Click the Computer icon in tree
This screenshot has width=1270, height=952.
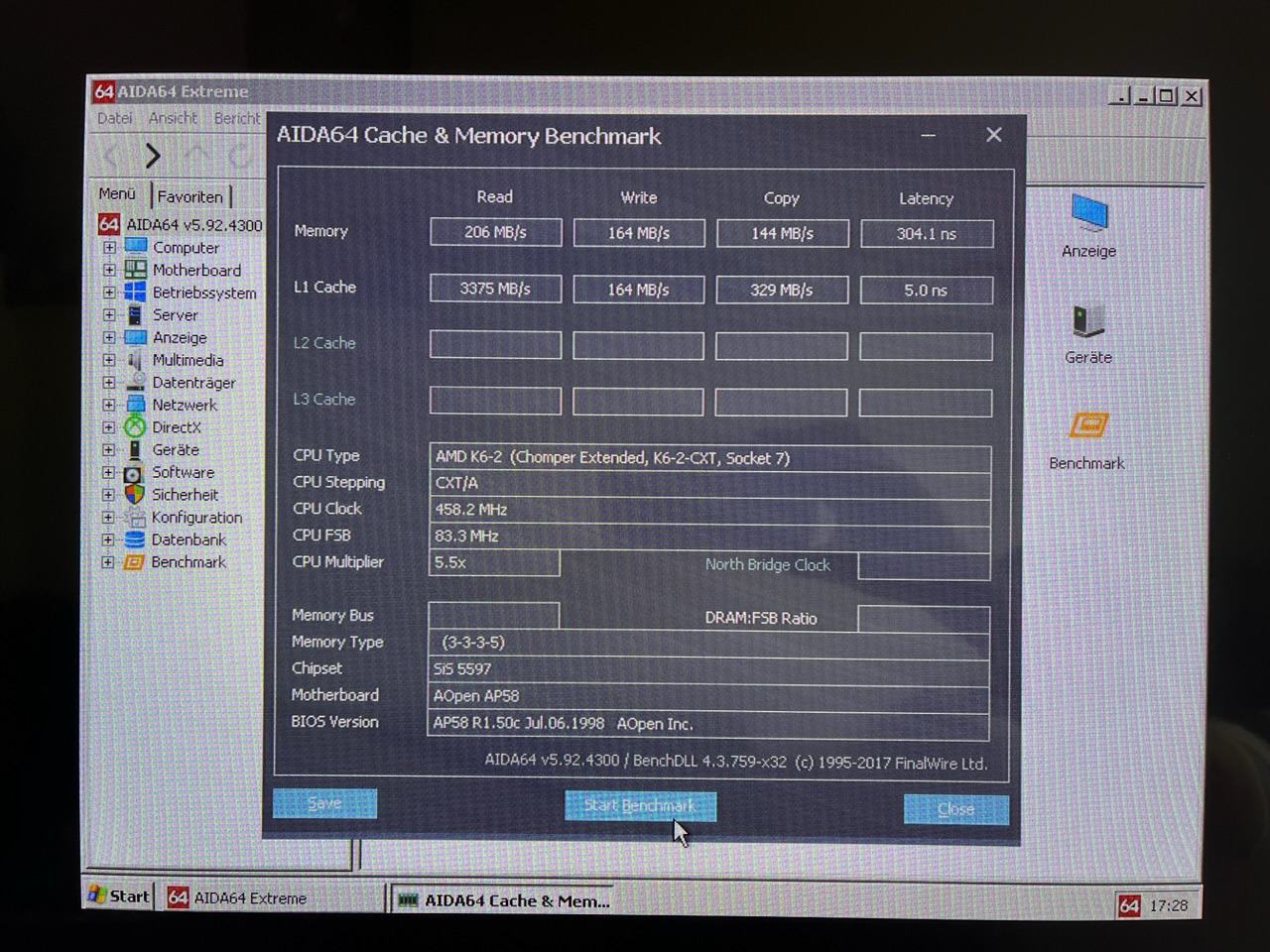tap(136, 247)
